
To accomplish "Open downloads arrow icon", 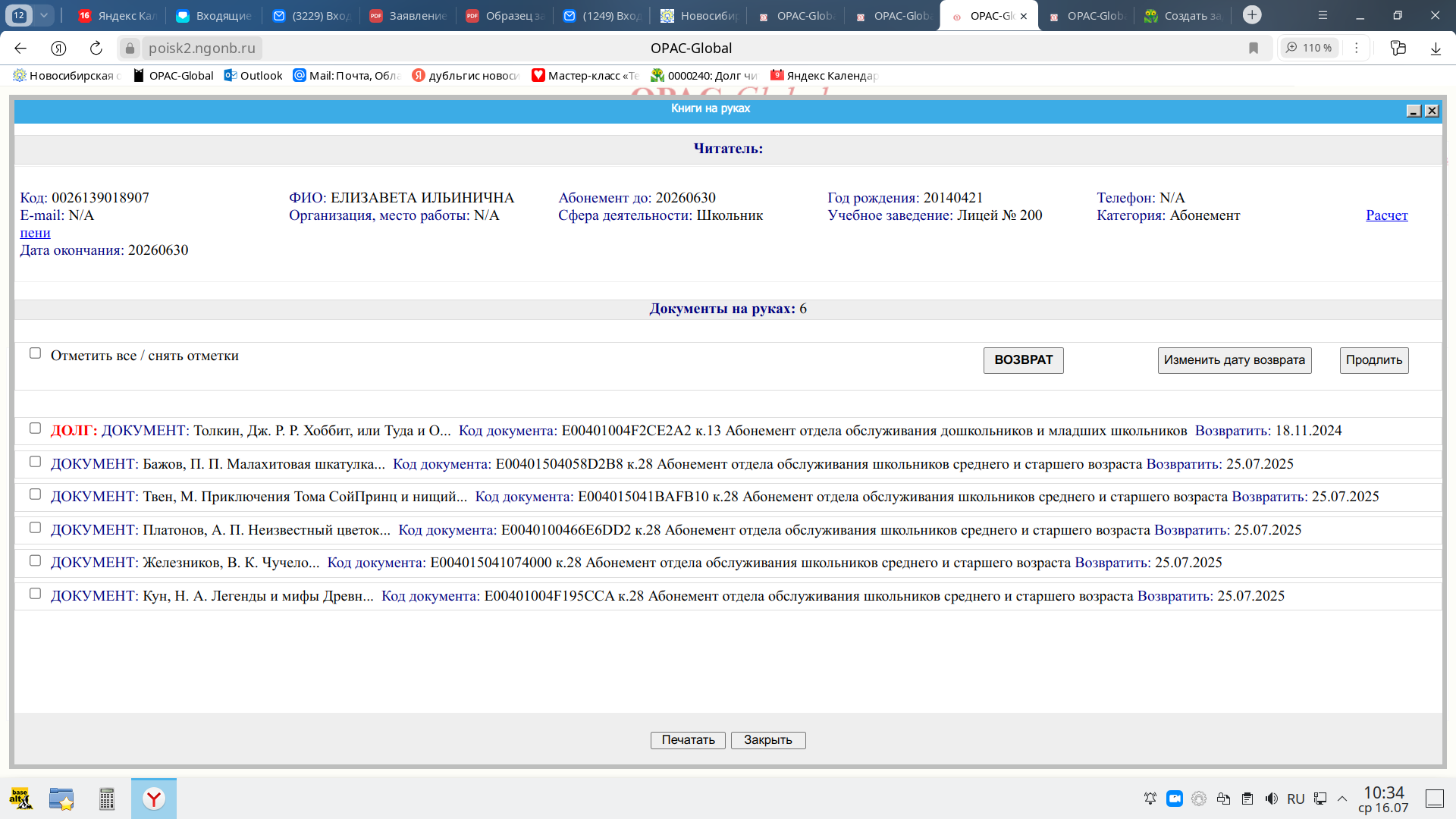I will pyautogui.click(x=1435, y=48).
